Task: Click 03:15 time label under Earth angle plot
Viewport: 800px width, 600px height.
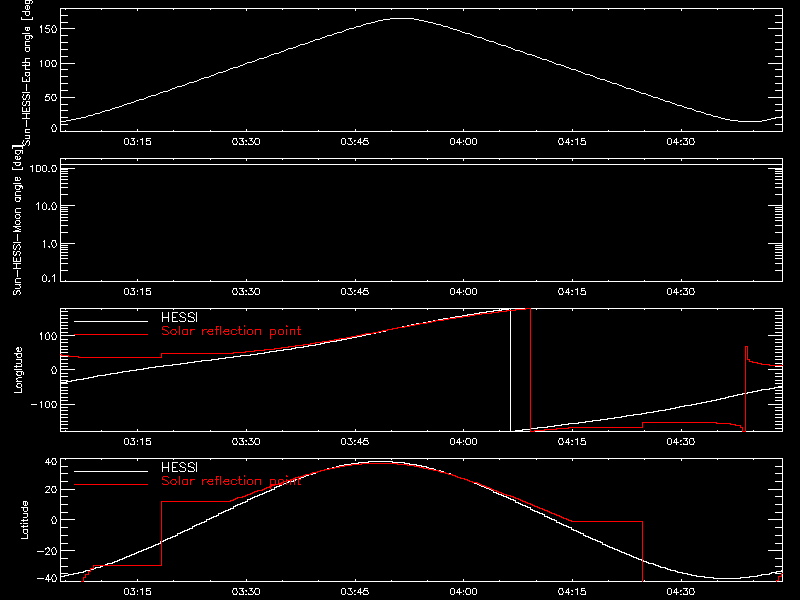Action: click(137, 142)
